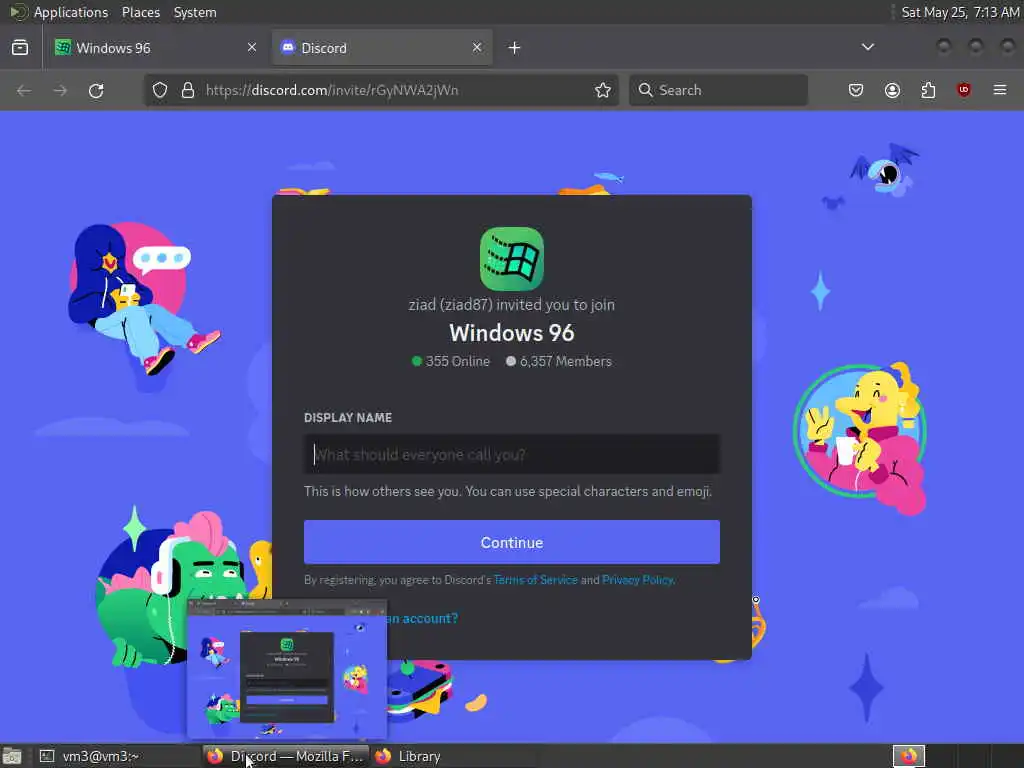Click the Already have an account link
Image resolution: width=1024 pixels, height=768 pixels.
(423, 618)
